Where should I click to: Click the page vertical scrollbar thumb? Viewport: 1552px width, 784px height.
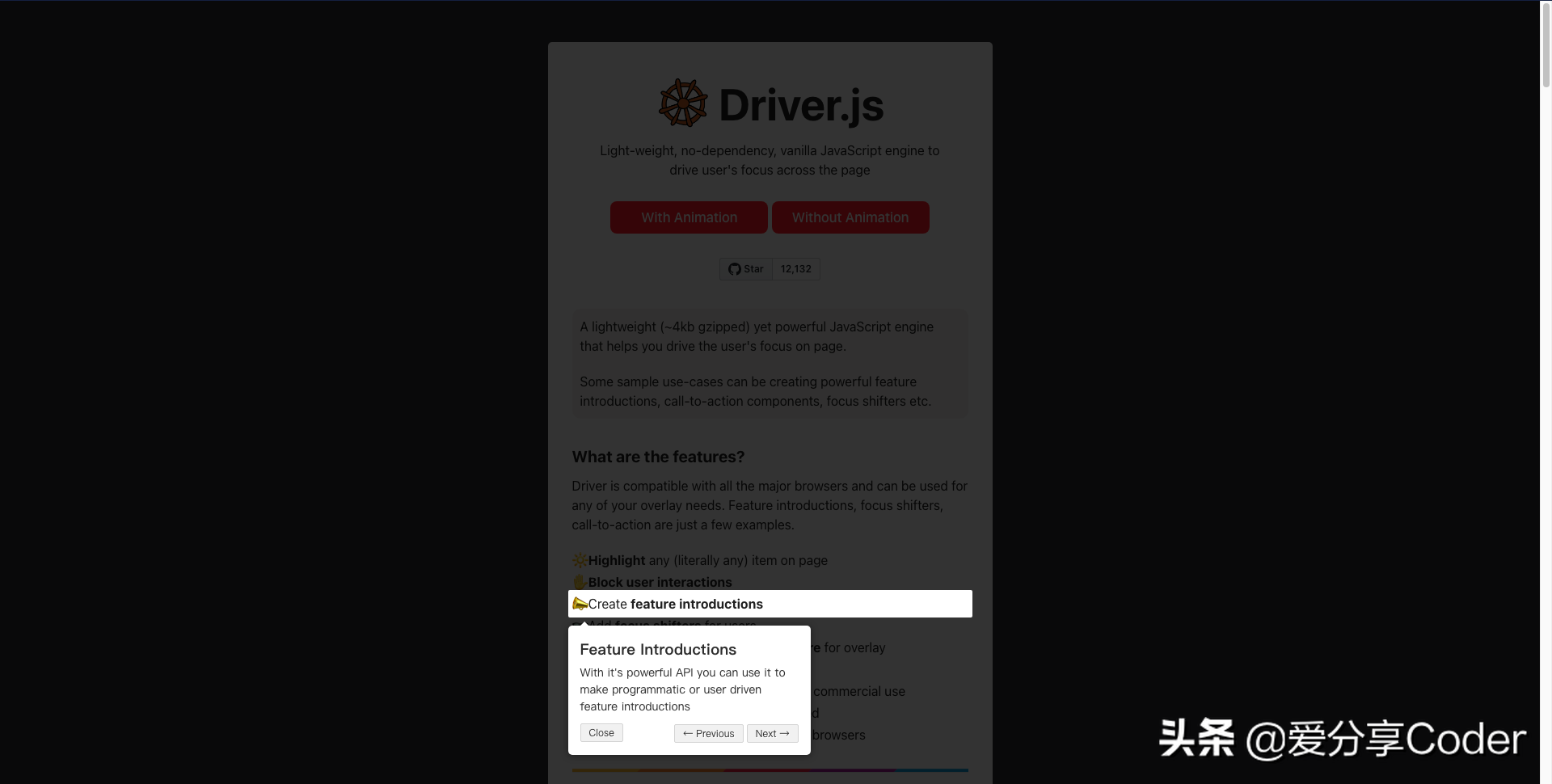[1546, 44]
